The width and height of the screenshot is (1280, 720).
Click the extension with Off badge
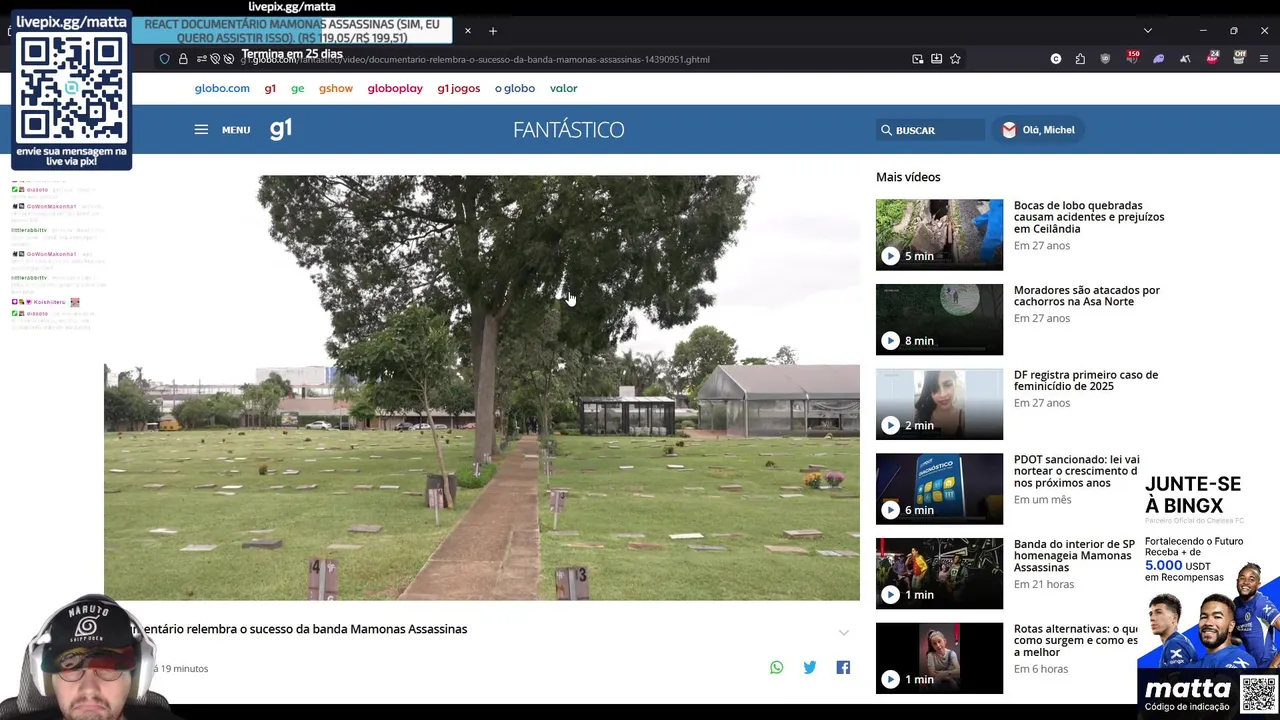click(x=1238, y=58)
